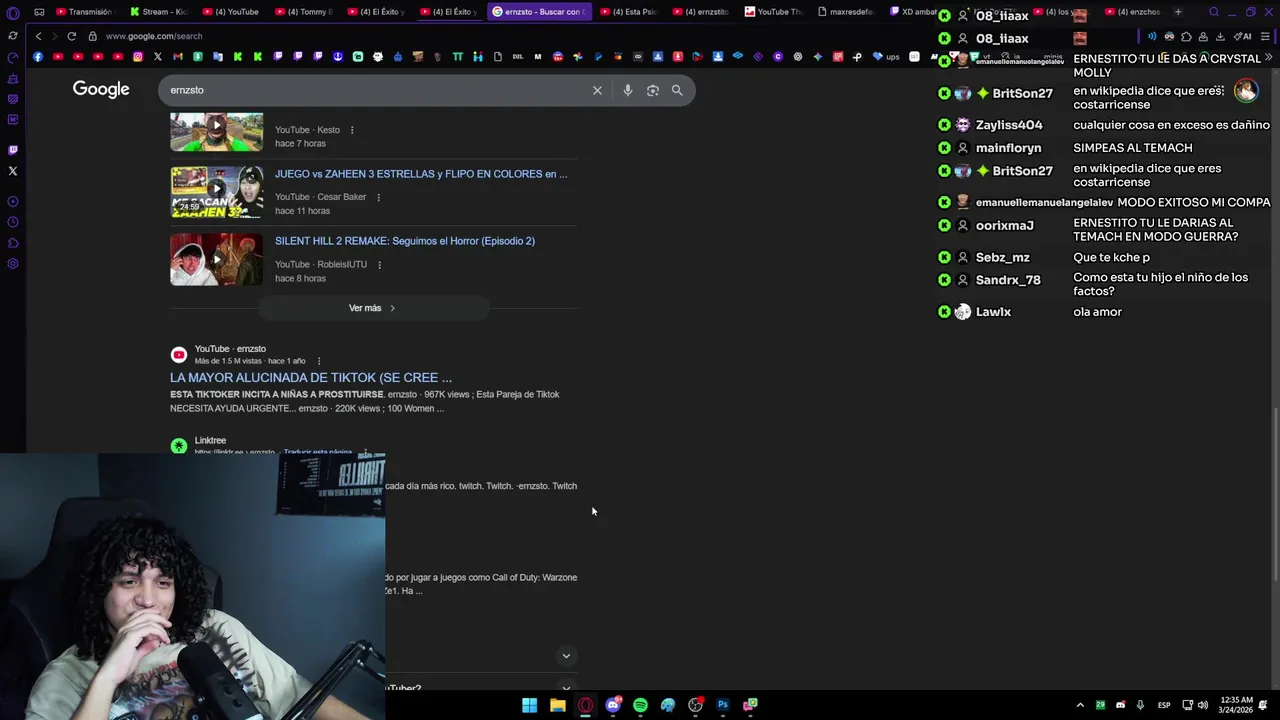Open Google image search lens
The image size is (1280, 720).
click(652, 90)
